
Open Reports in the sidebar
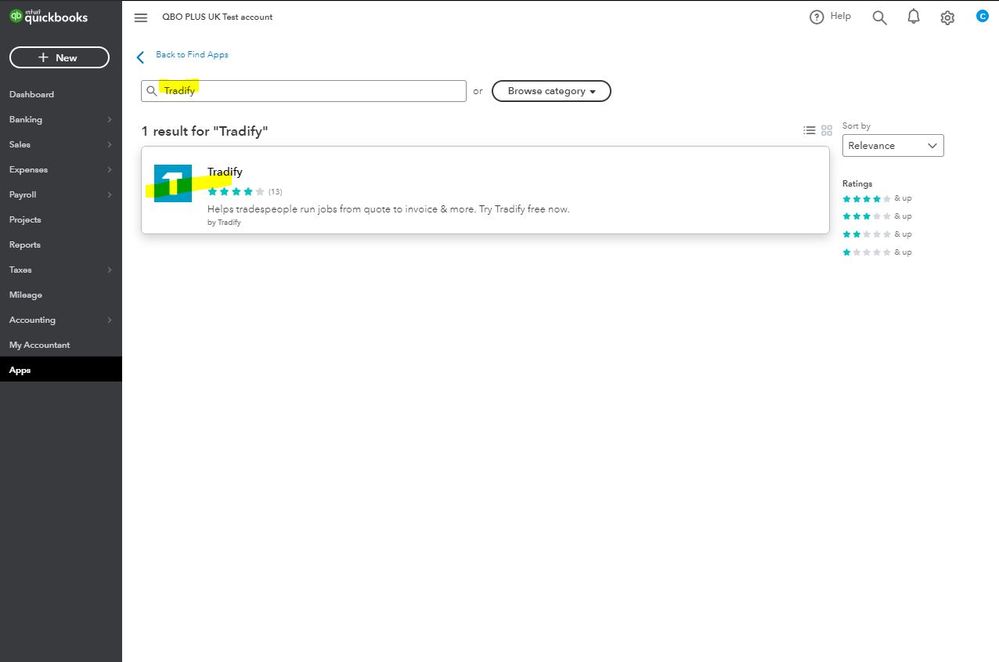pyautogui.click(x=25, y=245)
